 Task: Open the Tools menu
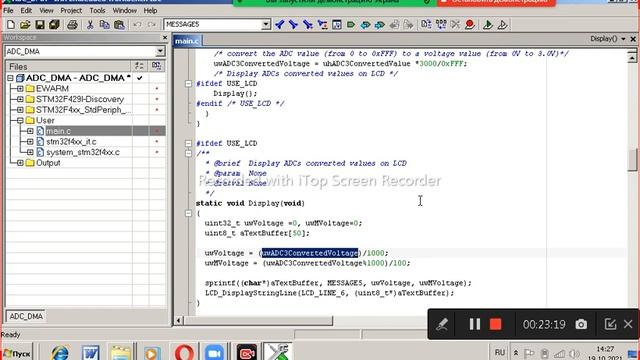pos(97,10)
